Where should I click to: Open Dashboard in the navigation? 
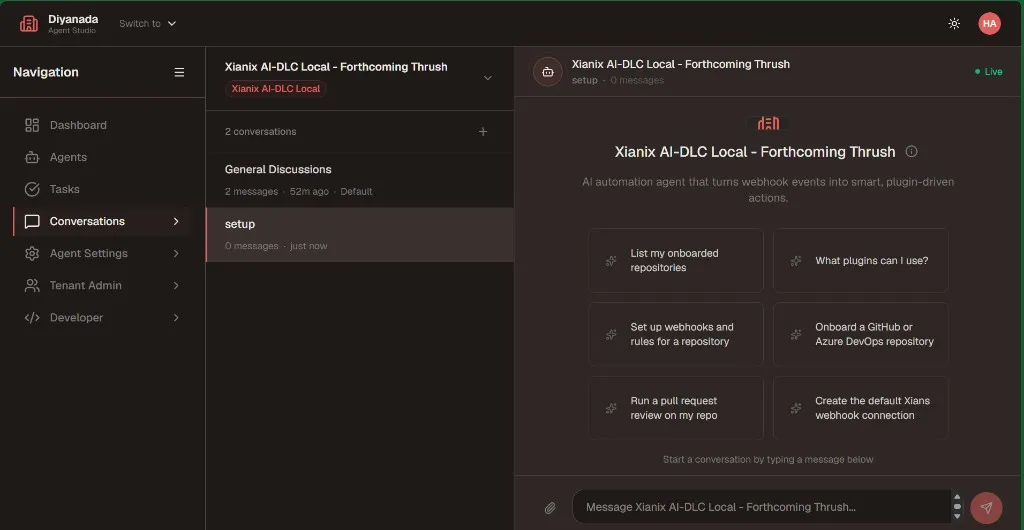click(x=102, y=125)
